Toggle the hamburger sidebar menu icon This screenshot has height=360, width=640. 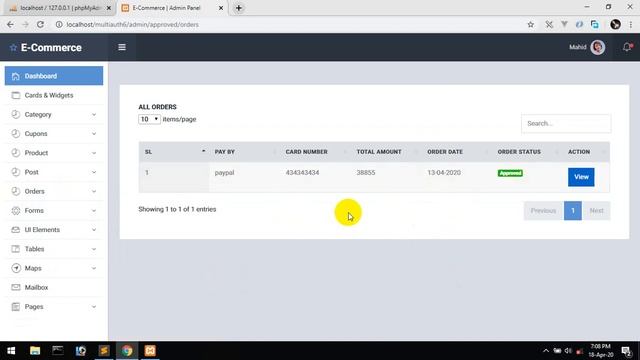[122, 47]
